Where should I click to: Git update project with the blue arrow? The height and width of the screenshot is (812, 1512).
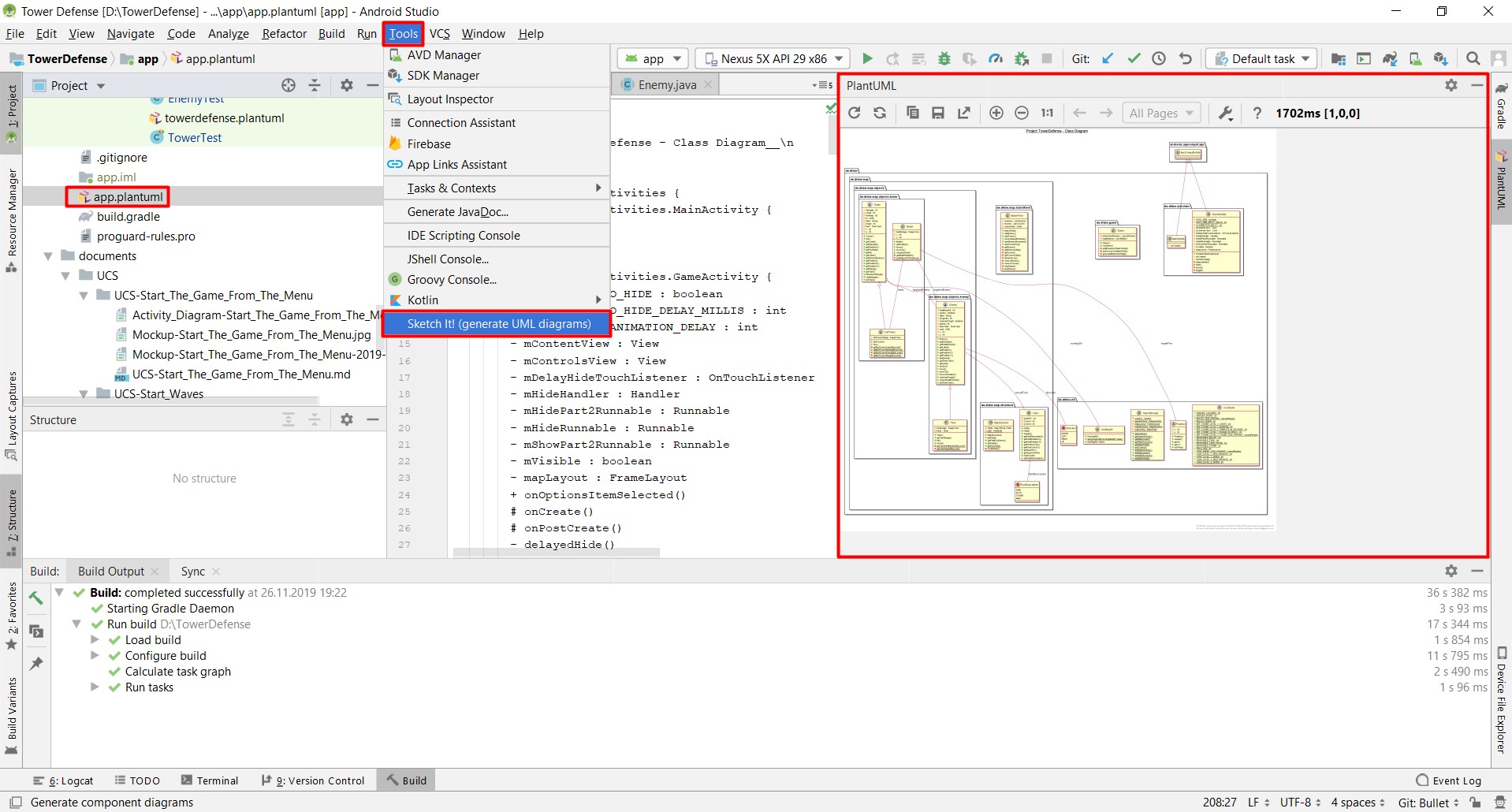1108,58
